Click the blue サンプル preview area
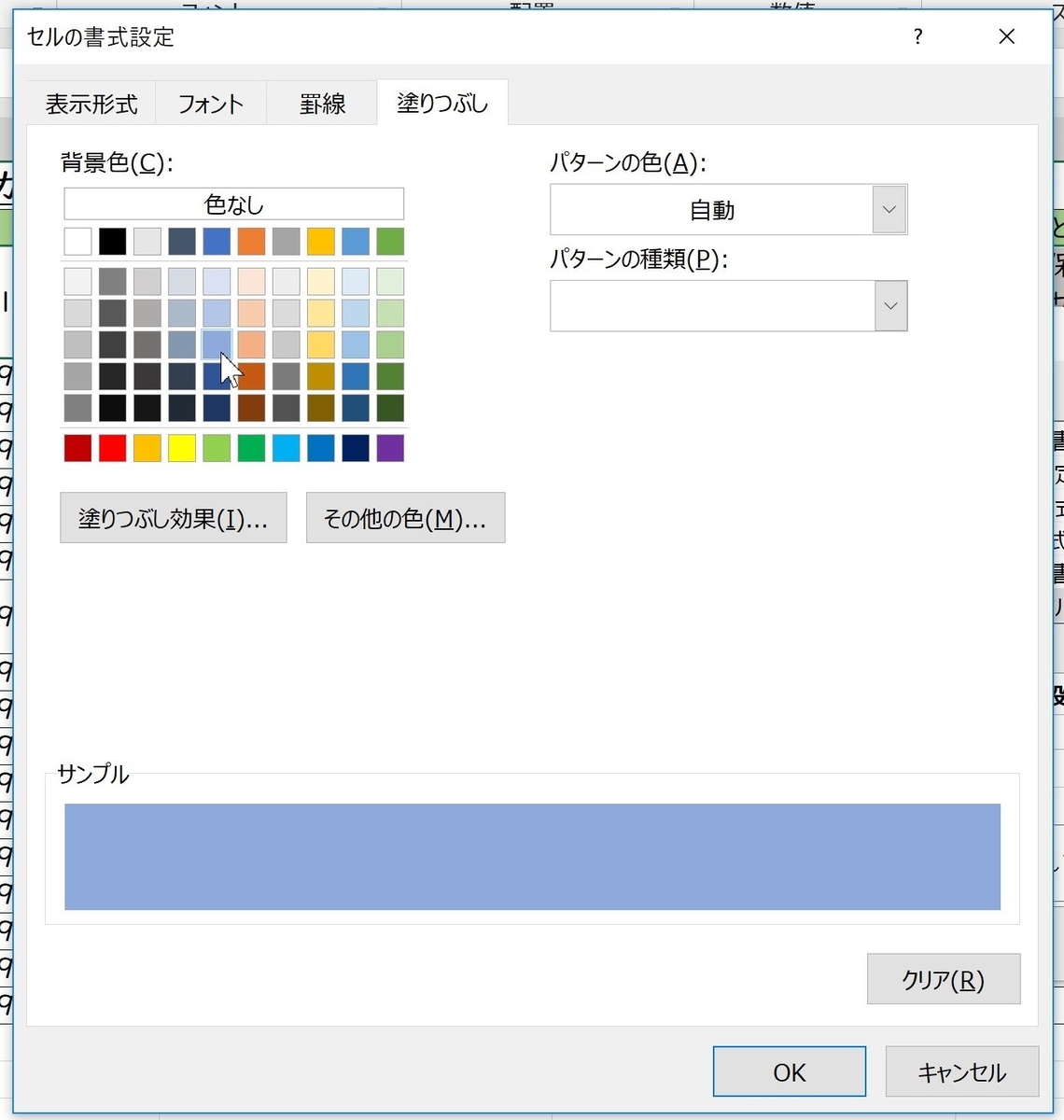Viewport: 1064px width, 1120px height. pos(532,856)
